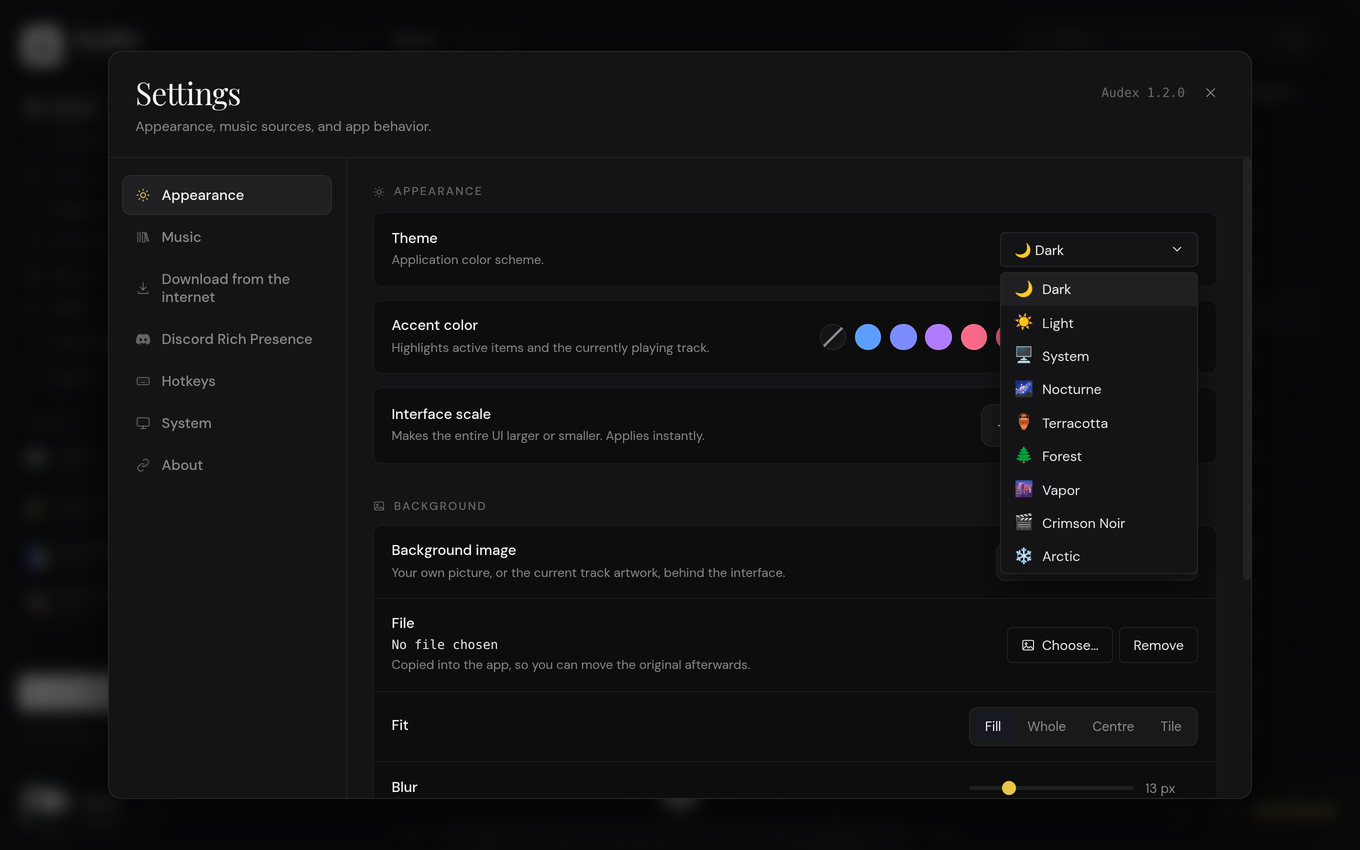Select the Light theme option
This screenshot has width=1360, height=850.
coord(1099,323)
